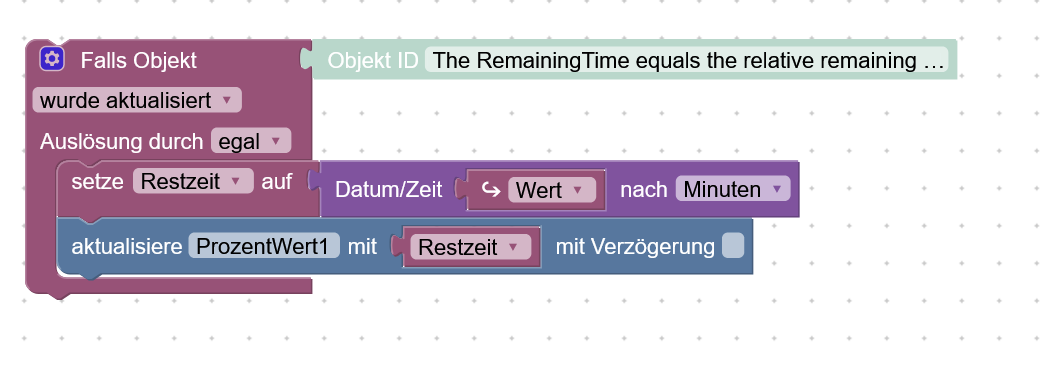Click the Auslösung durch label
Image resolution: width=1047 pixels, height=368 pixels.
tap(122, 142)
